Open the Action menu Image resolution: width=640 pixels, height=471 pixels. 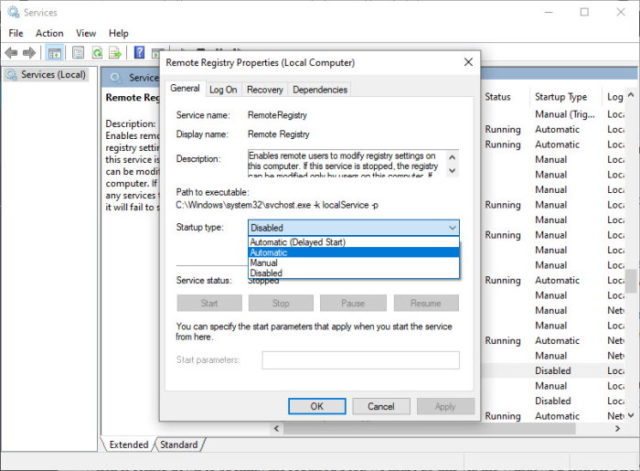click(x=49, y=33)
